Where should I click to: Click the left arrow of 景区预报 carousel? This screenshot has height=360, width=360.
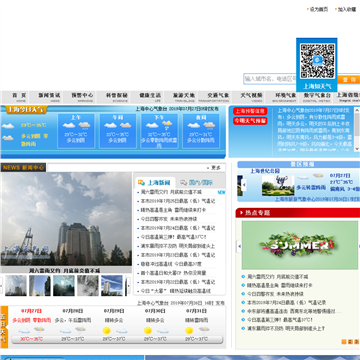(244, 185)
